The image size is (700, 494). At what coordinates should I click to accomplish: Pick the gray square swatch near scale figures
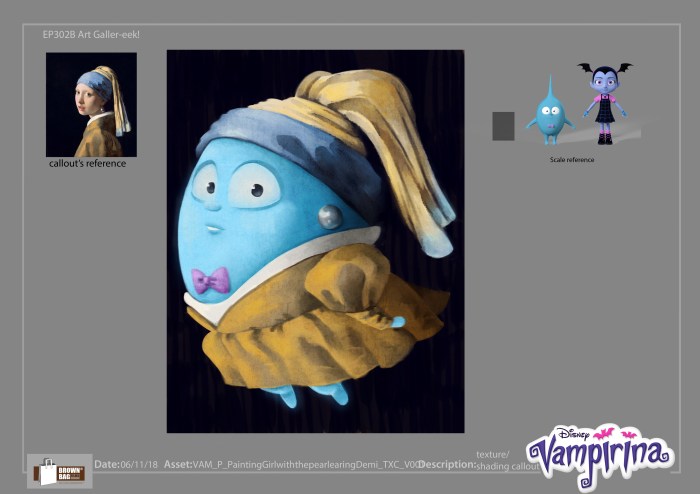(x=503, y=126)
